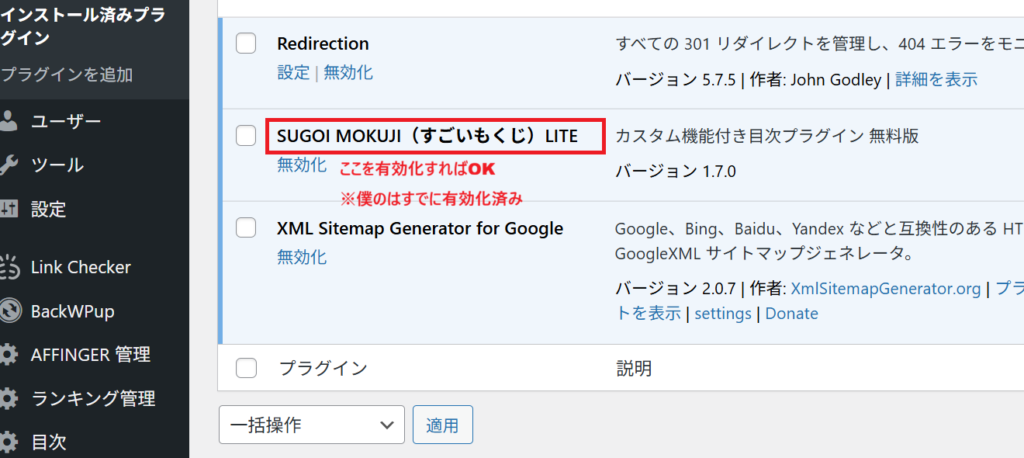
Task: Click the ランキング管理 gear icon
Action: (x=9, y=398)
